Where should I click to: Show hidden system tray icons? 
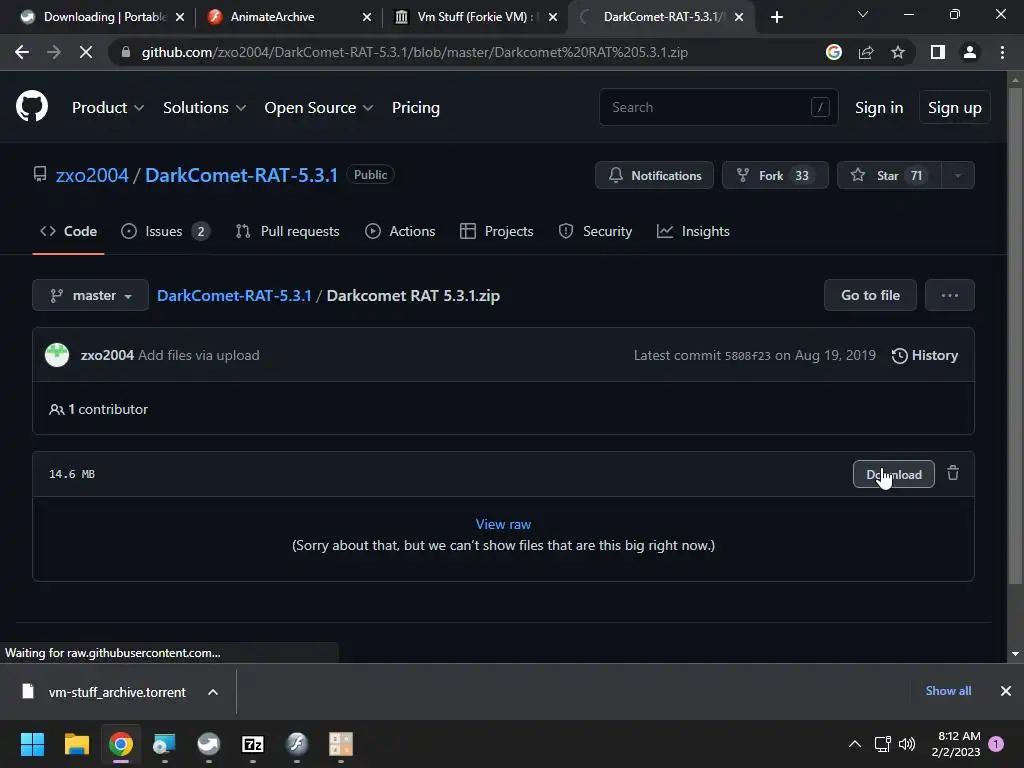pyautogui.click(x=854, y=744)
